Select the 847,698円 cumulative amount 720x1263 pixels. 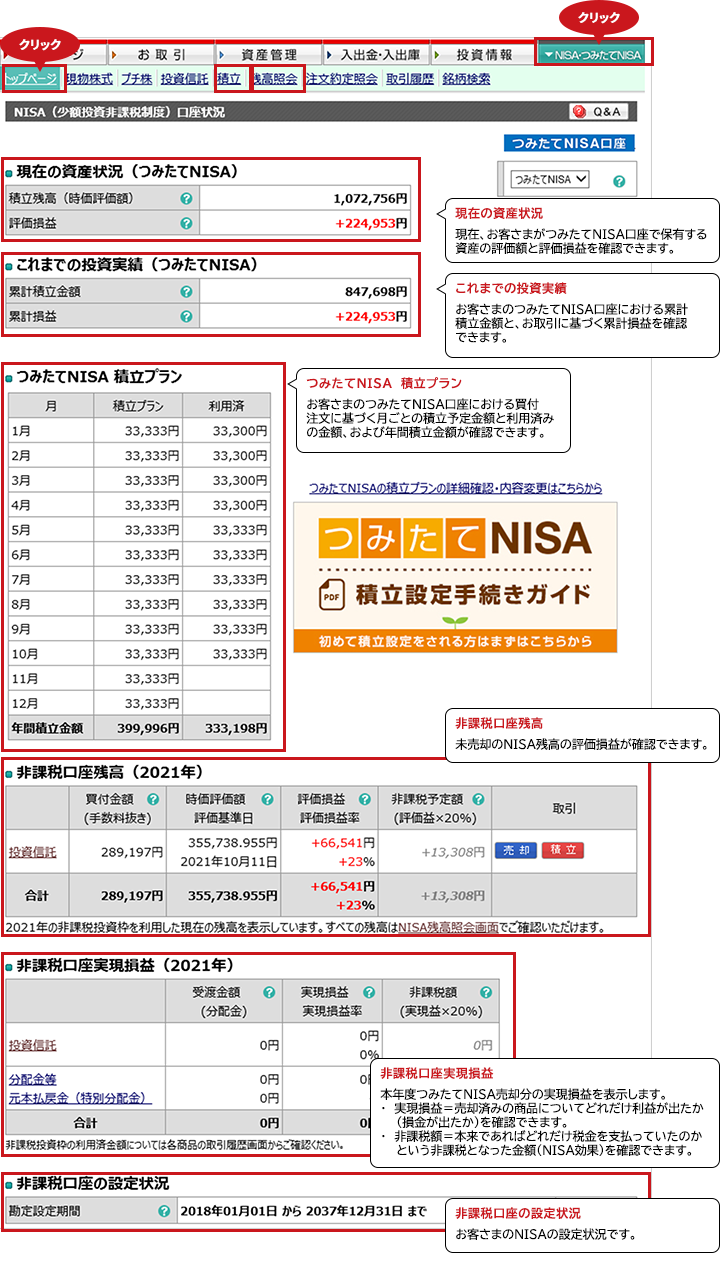click(376, 291)
